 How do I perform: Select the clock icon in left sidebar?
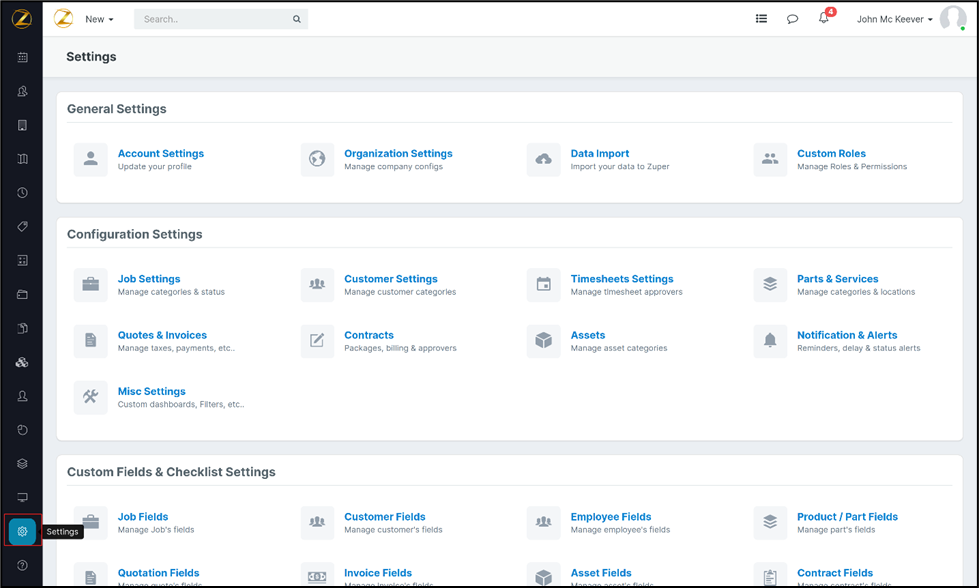[22, 193]
